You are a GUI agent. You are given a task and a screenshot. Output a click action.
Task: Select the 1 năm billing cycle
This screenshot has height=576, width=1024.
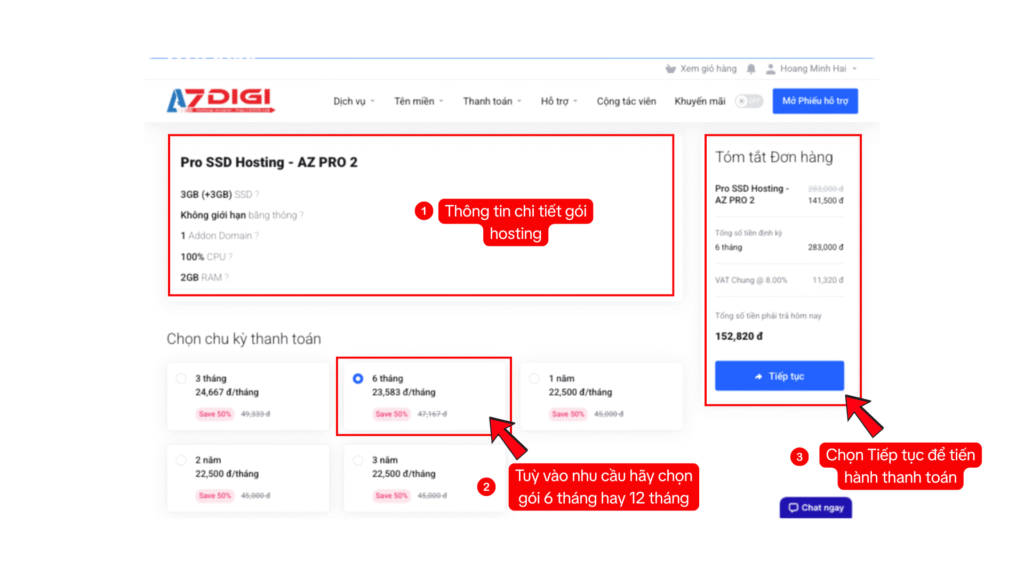534,378
